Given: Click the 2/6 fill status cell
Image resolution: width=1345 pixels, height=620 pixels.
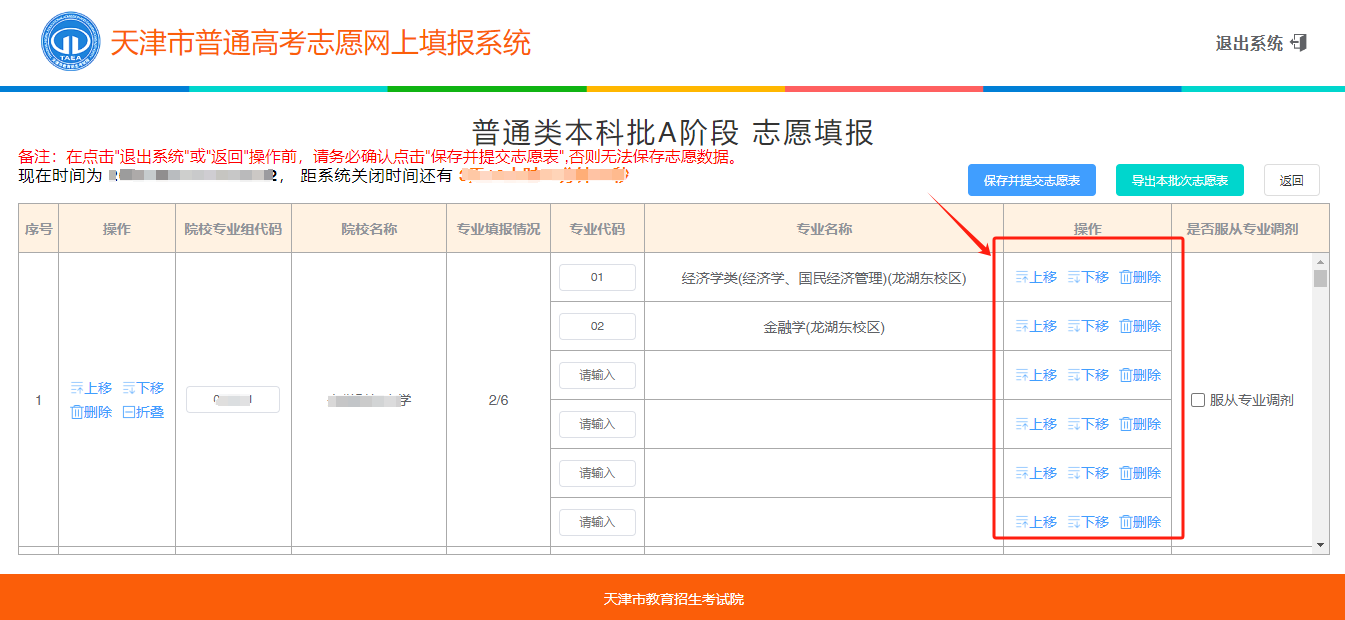Looking at the screenshot, I should click(498, 400).
